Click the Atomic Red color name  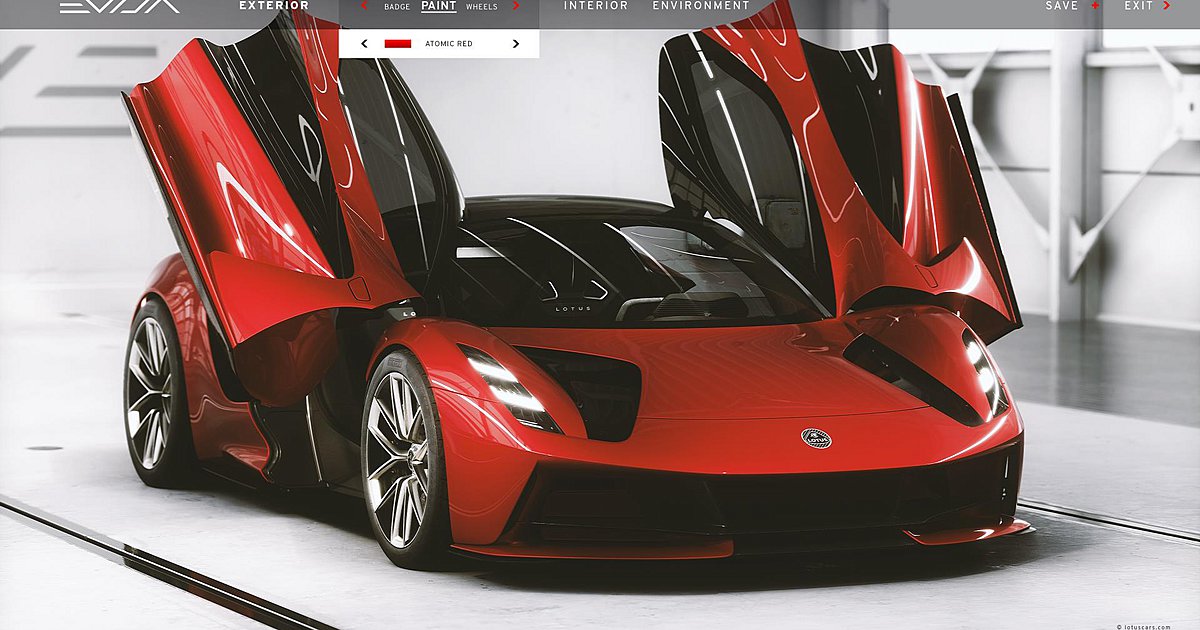tap(449, 44)
